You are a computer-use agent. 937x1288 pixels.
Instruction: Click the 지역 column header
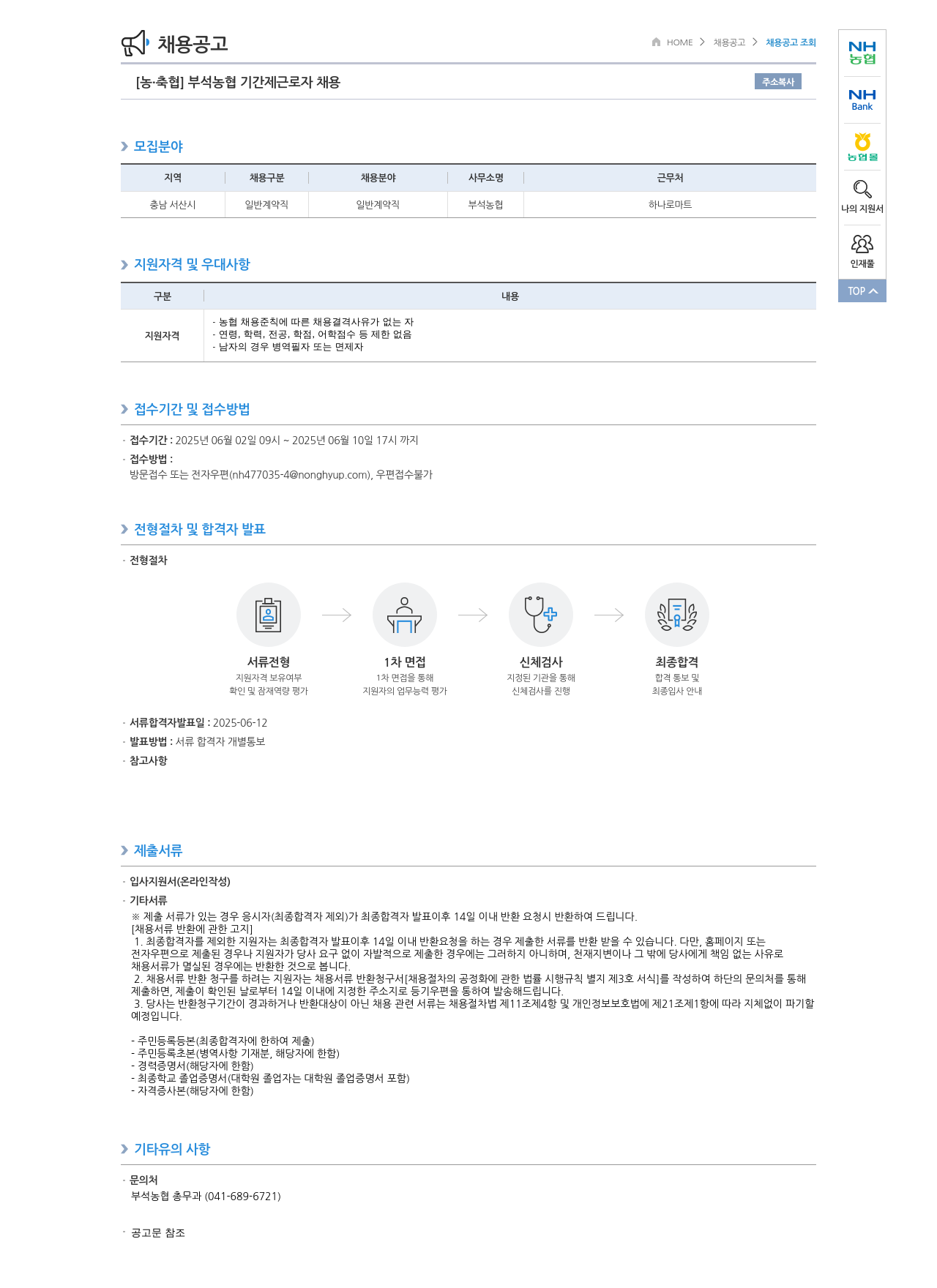pyautogui.click(x=173, y=178)
